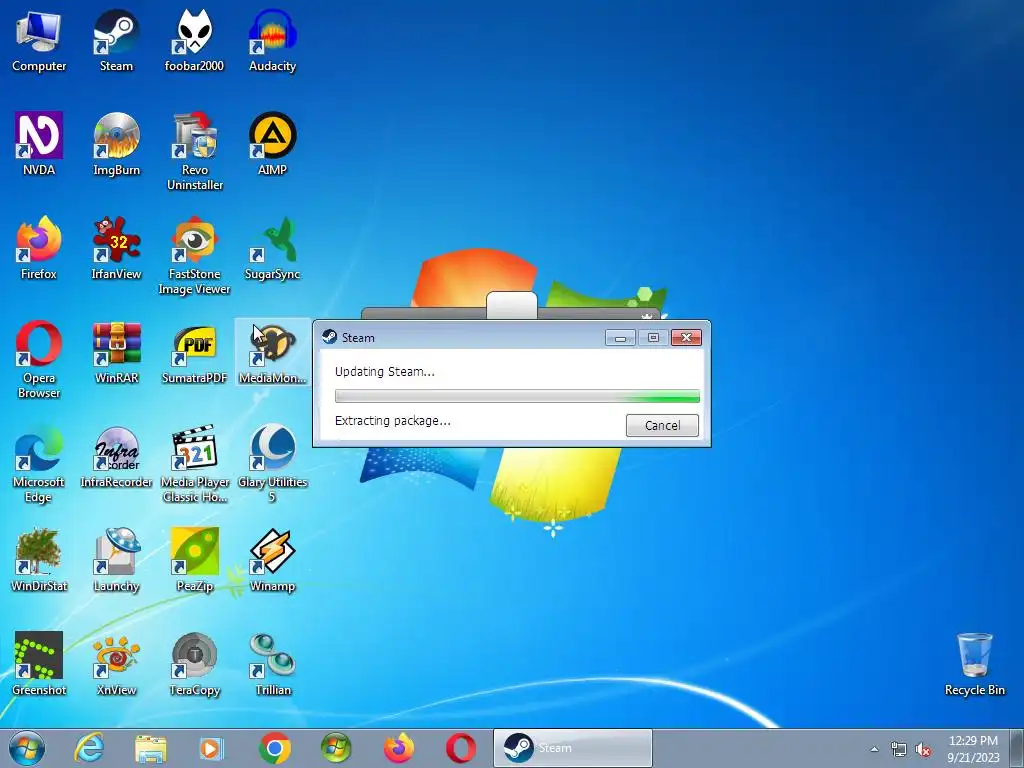
Task: Select the WinRAR desktop shortcut
Action: pyautogui.click(x=116, y=352)
